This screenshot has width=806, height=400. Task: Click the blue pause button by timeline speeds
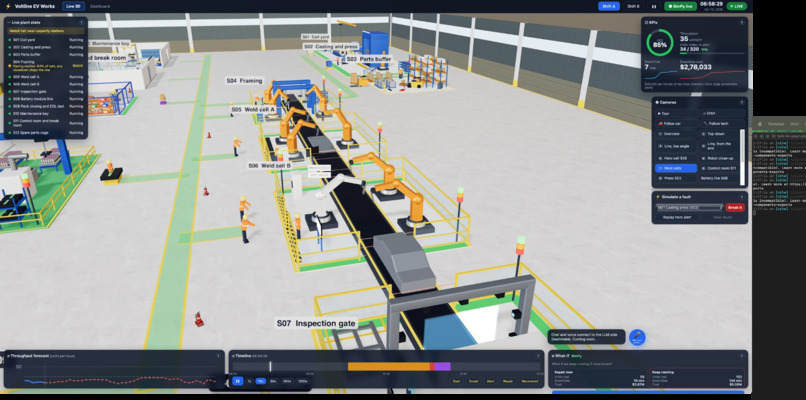[x=237, y=381]
